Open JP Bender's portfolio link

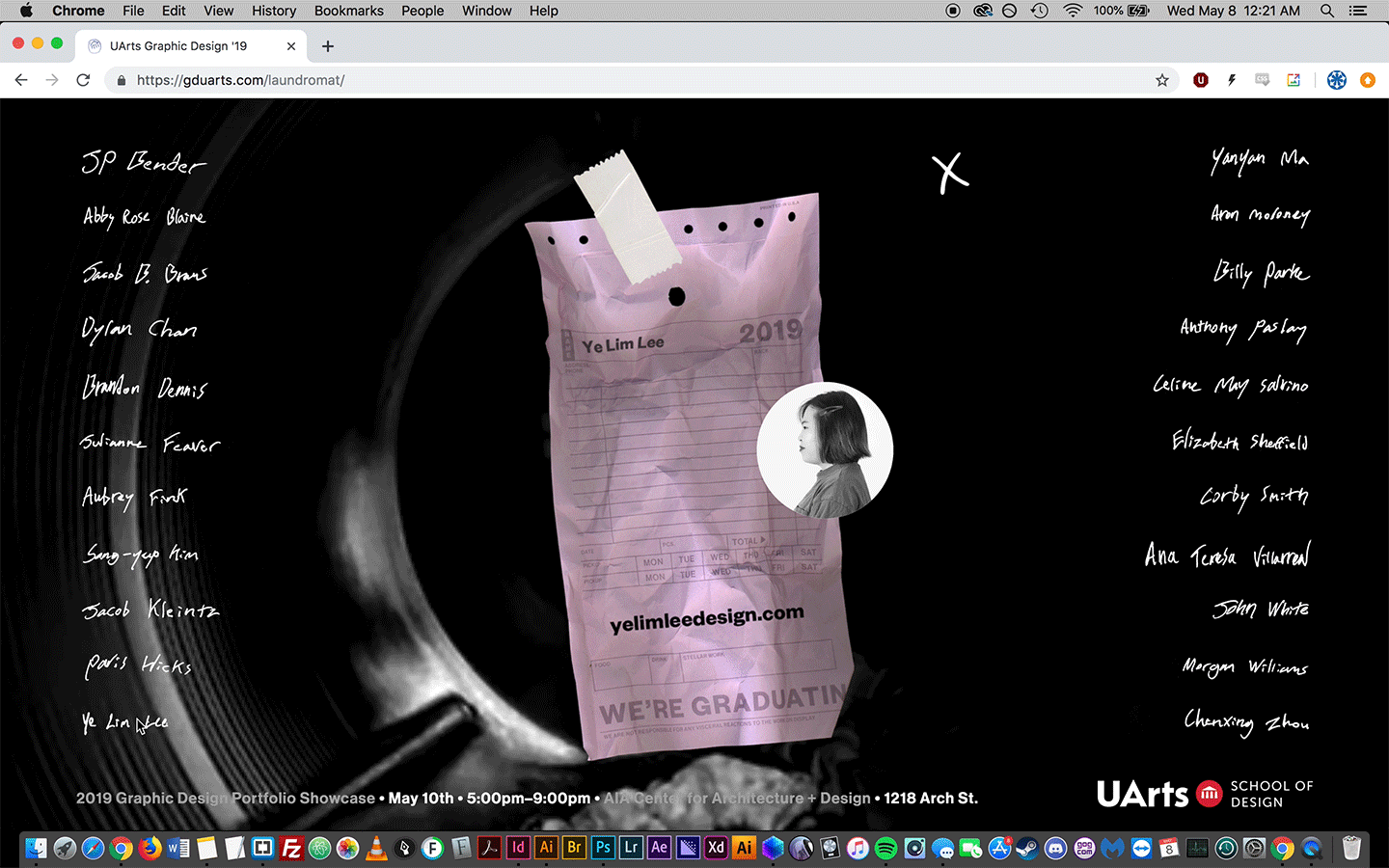click(x=144, y=162)
